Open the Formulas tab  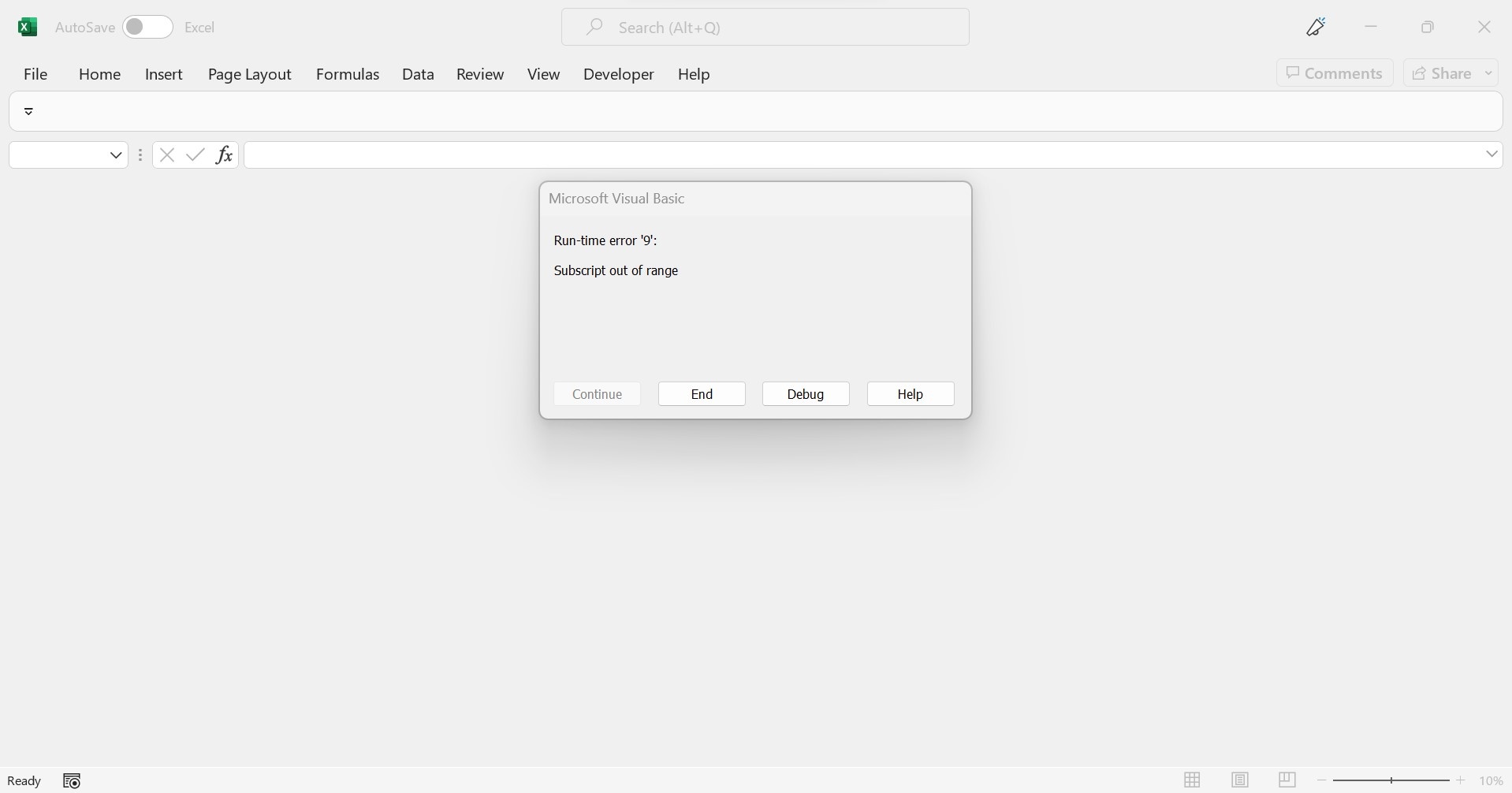[x=348, y=74]
